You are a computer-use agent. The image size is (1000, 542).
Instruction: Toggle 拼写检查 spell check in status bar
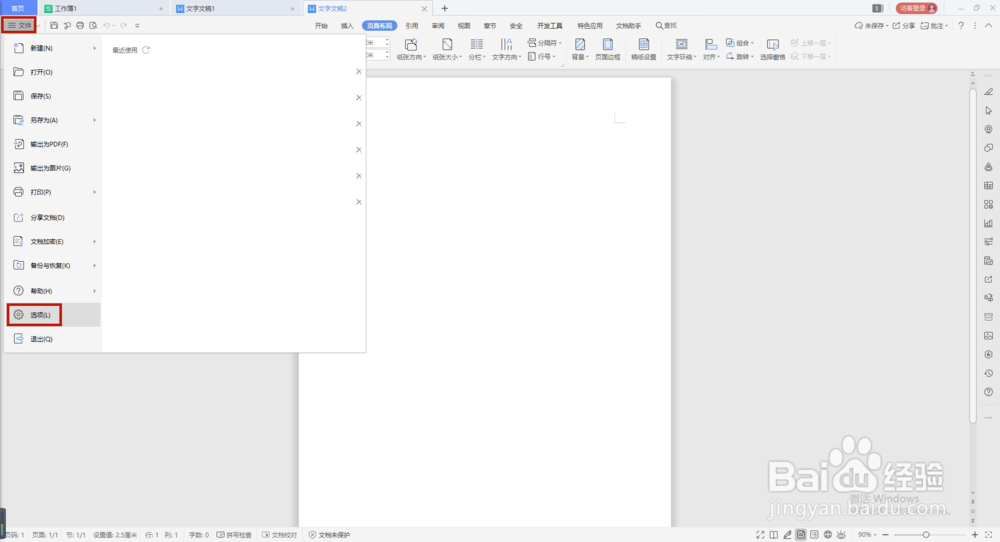click(234, 534)
